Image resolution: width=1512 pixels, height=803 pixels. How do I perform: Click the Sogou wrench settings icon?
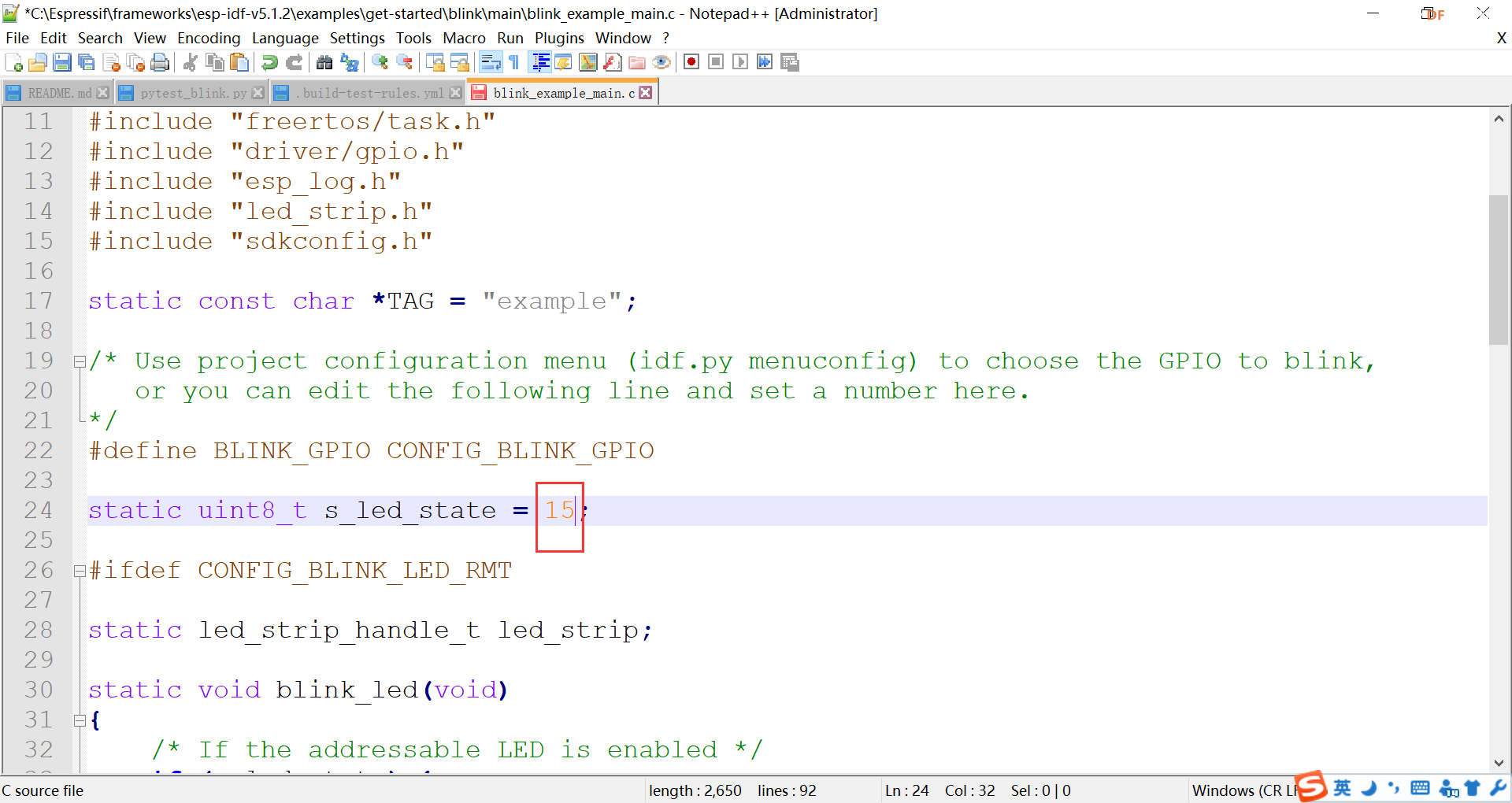tap(1497, 787)
